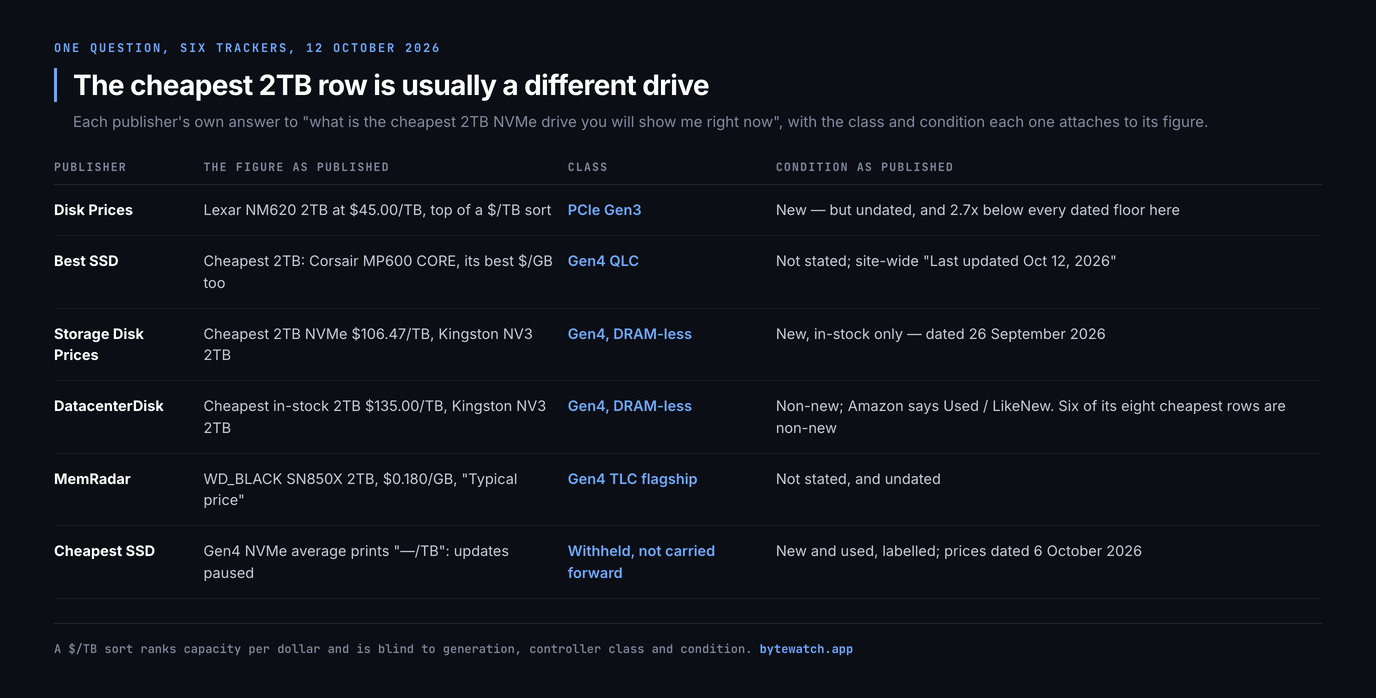Image resolution: width=1376 pixels, height=698 pixels.
Task: Click the 'Non-new; Amazon says Used' condition cell
Action: [1030, 417]
